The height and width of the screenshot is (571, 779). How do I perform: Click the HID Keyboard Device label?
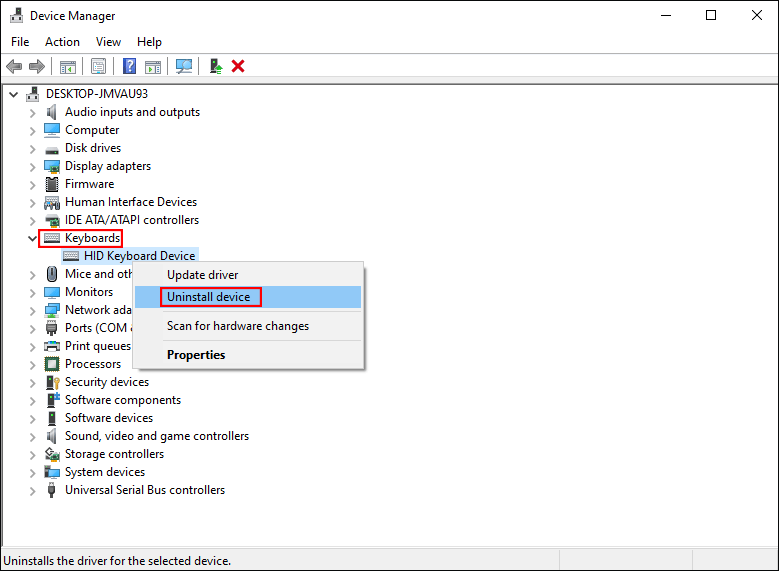coord(140,256)
